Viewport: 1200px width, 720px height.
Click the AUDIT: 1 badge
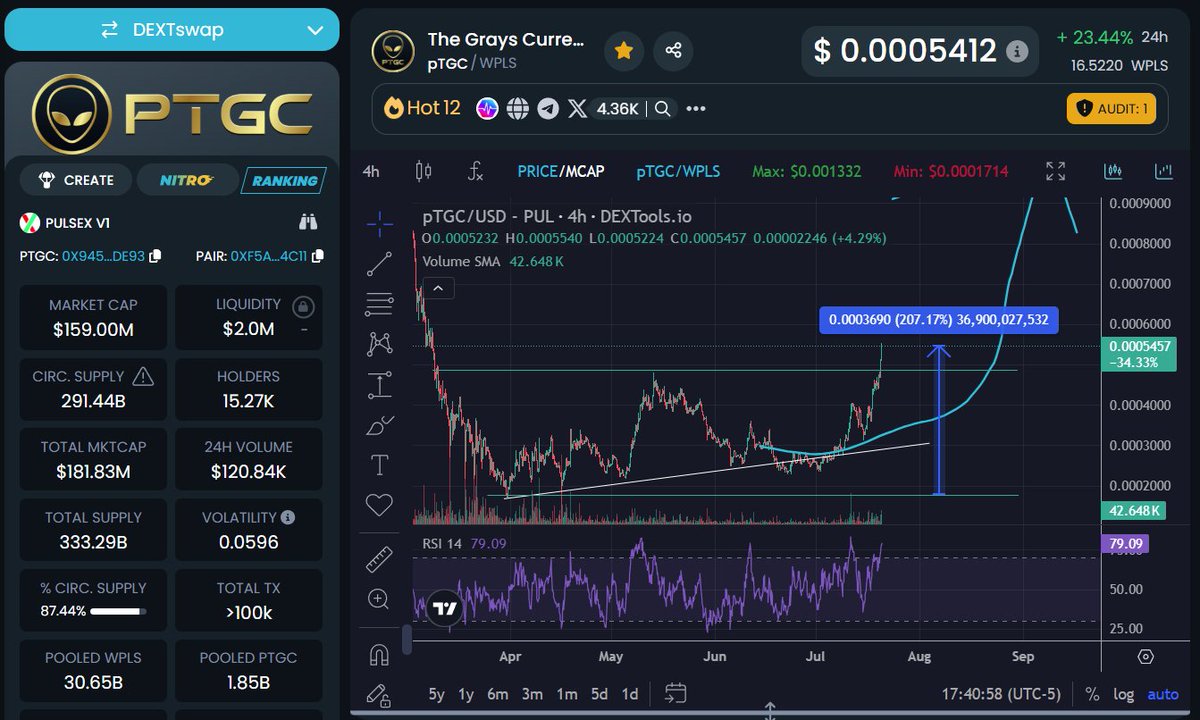coord(1111,108)
